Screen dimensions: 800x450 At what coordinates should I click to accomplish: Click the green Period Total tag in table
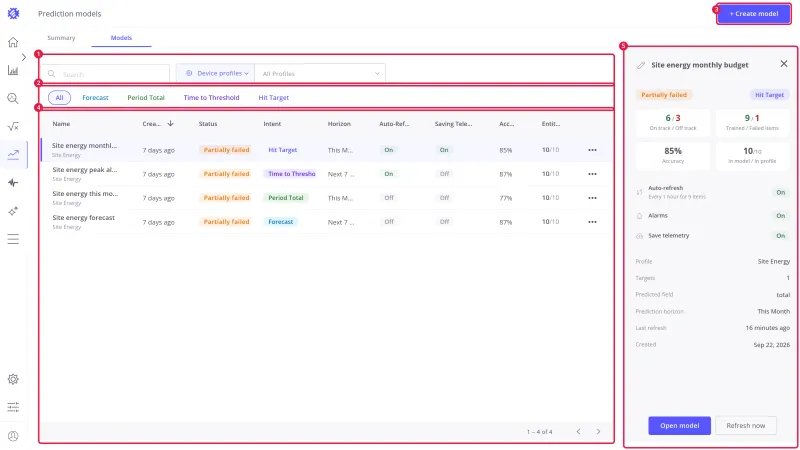(x=286, y=198)
